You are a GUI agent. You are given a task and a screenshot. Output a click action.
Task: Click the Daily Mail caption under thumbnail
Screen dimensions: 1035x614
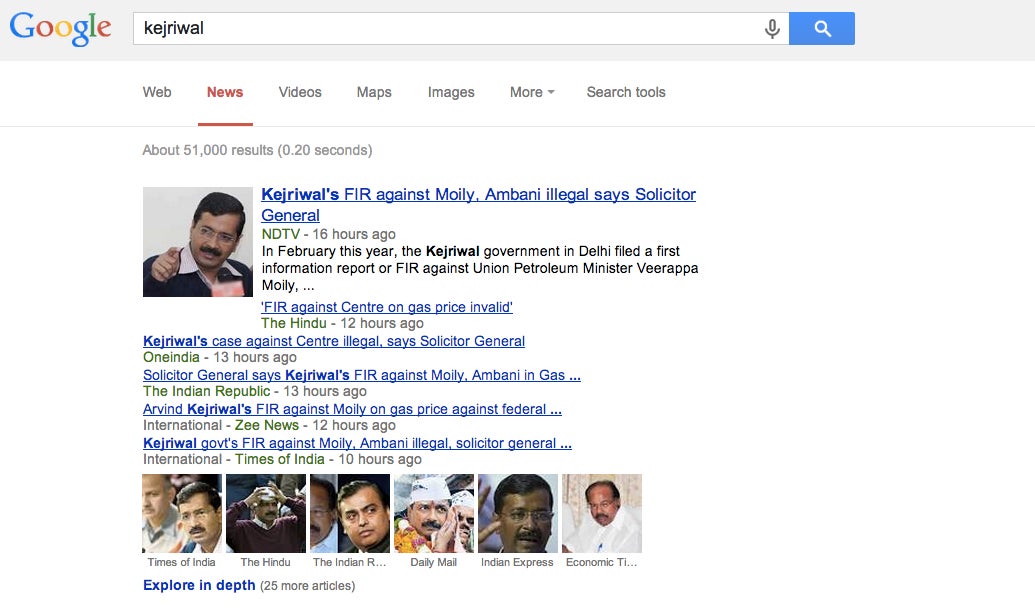pyautogui.click(x=433, y=563)
